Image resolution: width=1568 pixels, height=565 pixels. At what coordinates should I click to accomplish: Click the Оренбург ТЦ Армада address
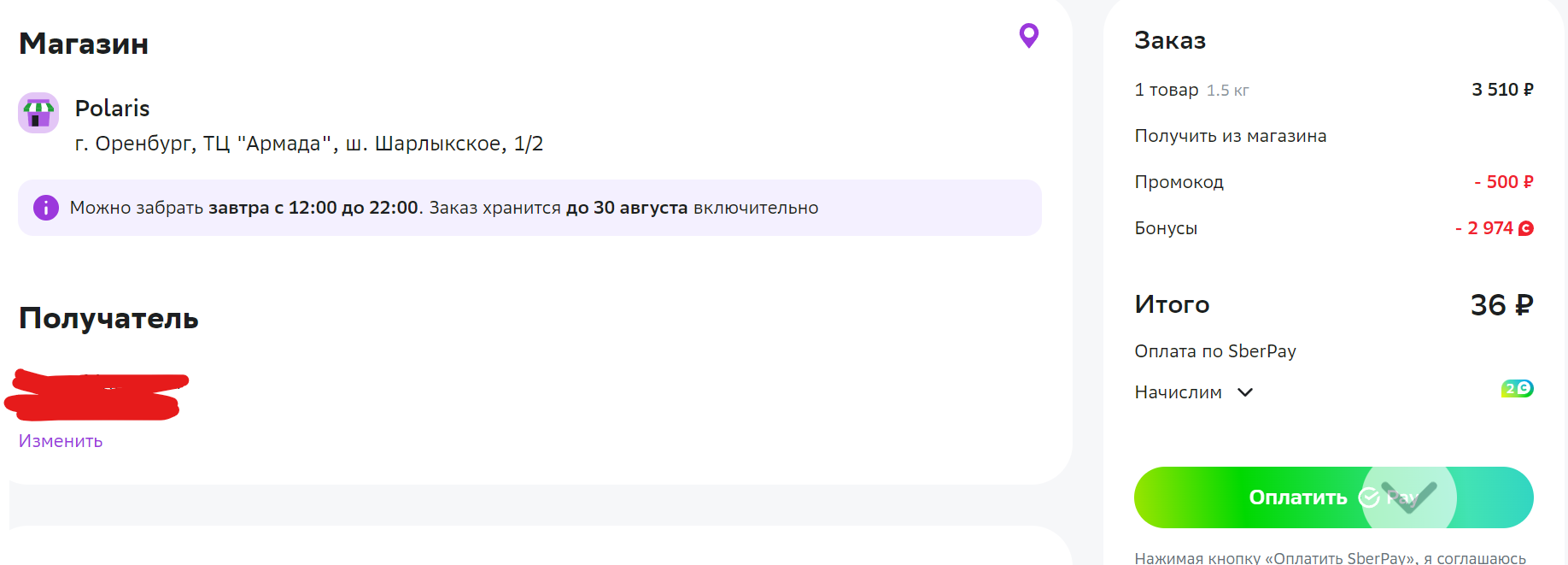pos(309,144)
